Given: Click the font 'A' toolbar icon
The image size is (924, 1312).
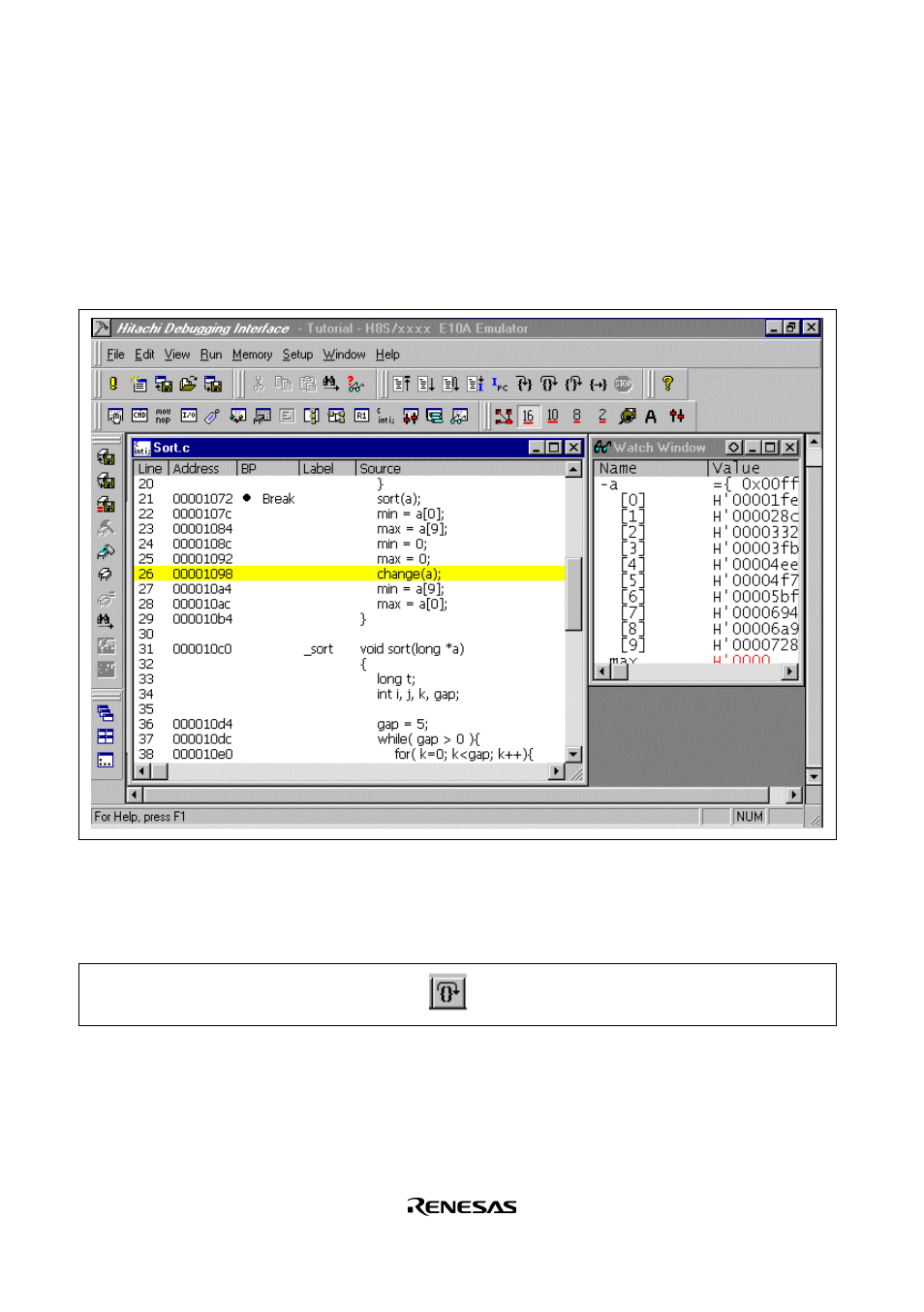Looking at the screenshot, I should coord(651,416).
